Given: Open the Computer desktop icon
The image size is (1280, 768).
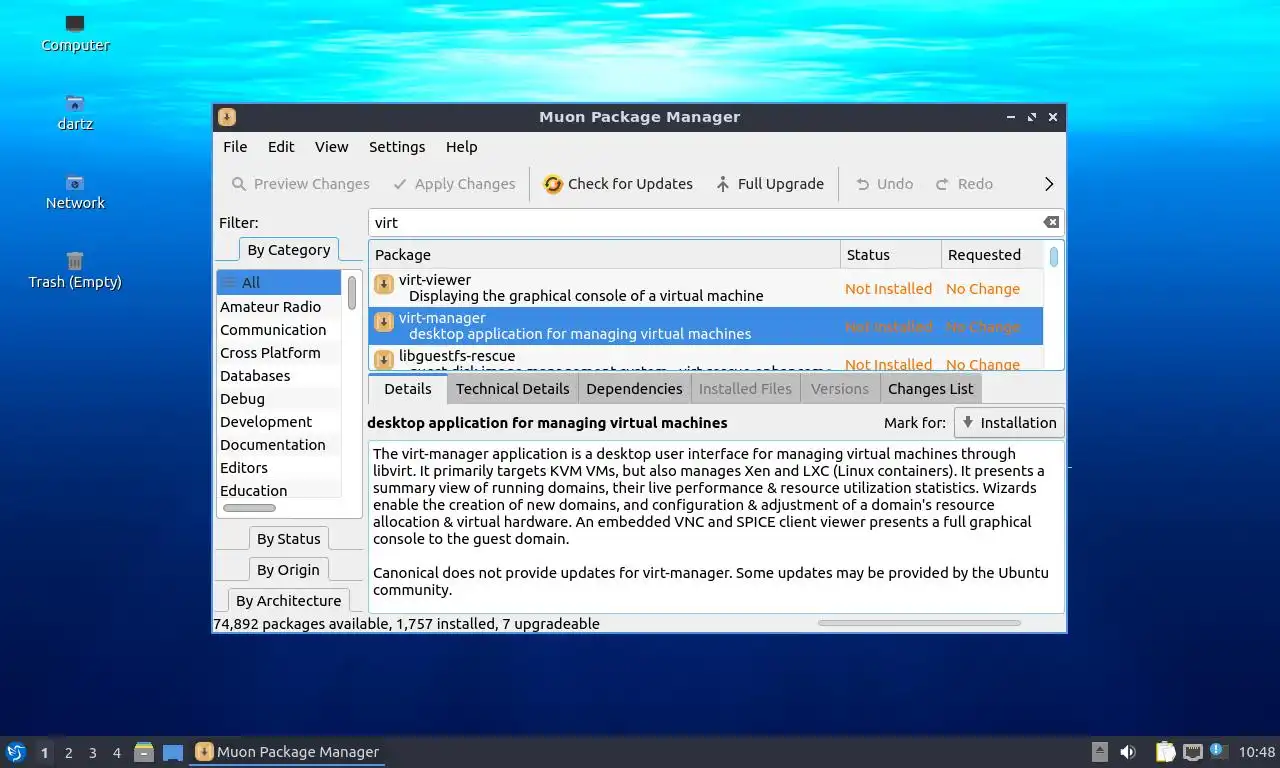Looking at the screenshot, I should [x=75, y=34].
